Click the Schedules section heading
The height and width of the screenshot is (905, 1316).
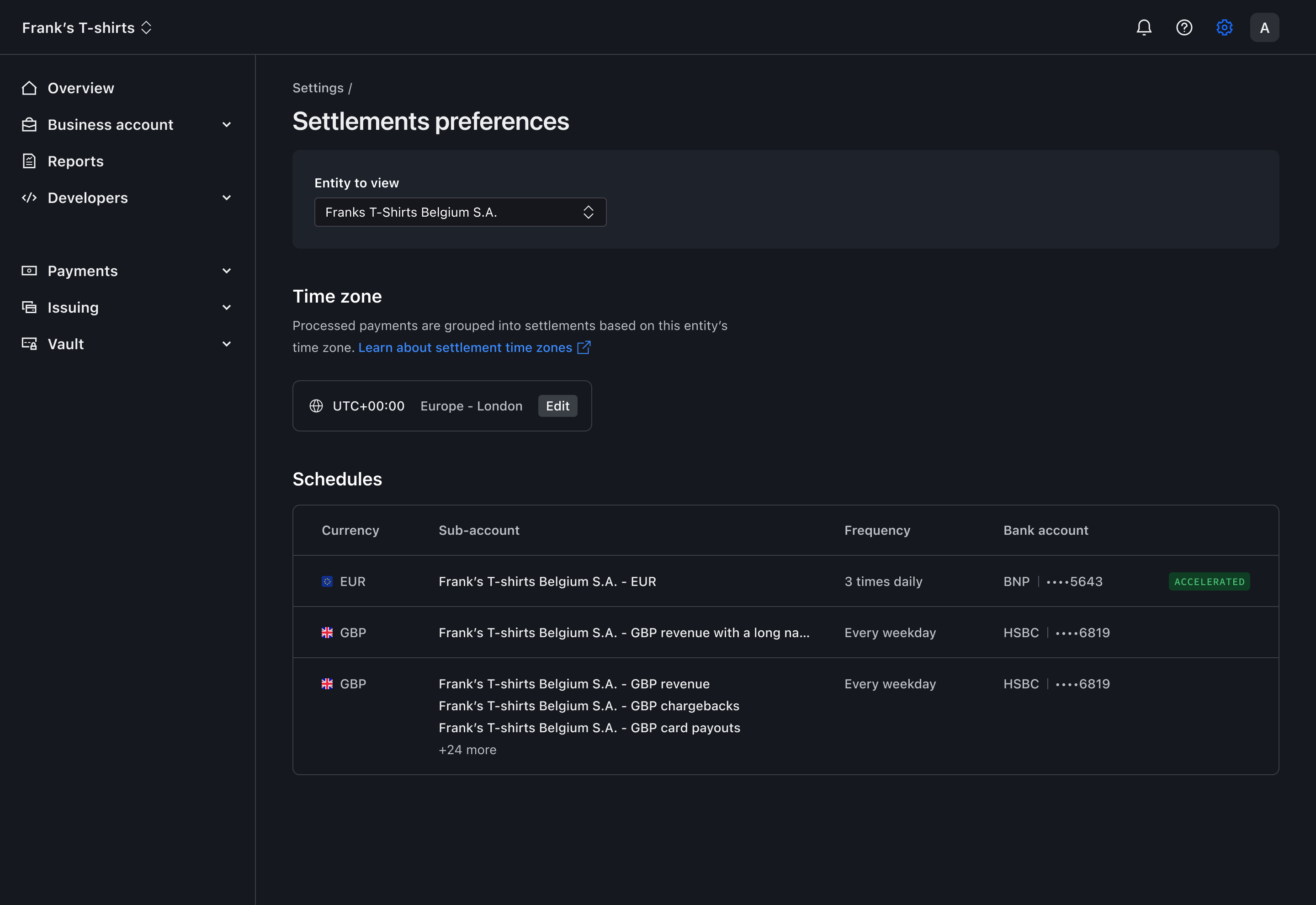click(337, 479)
